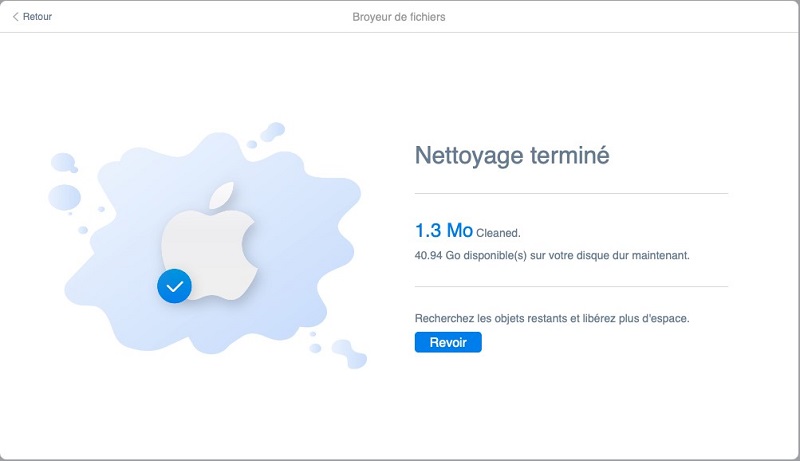Click the 'Recherchez les objets restants' text
800x461 pixels.
point(552,318)
